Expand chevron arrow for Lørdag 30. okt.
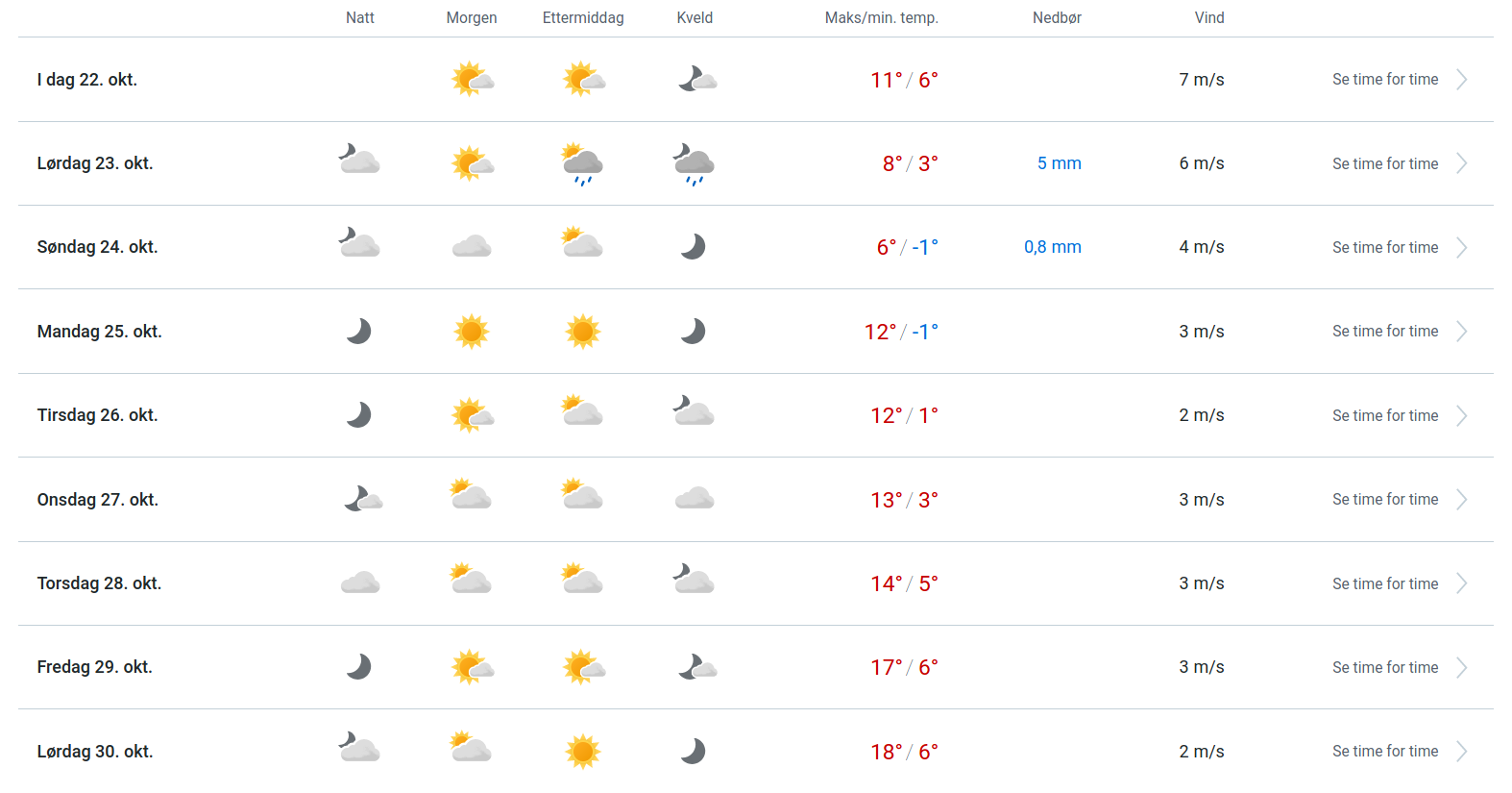Screen dimensions: 1512x793 pos(1461,752)
